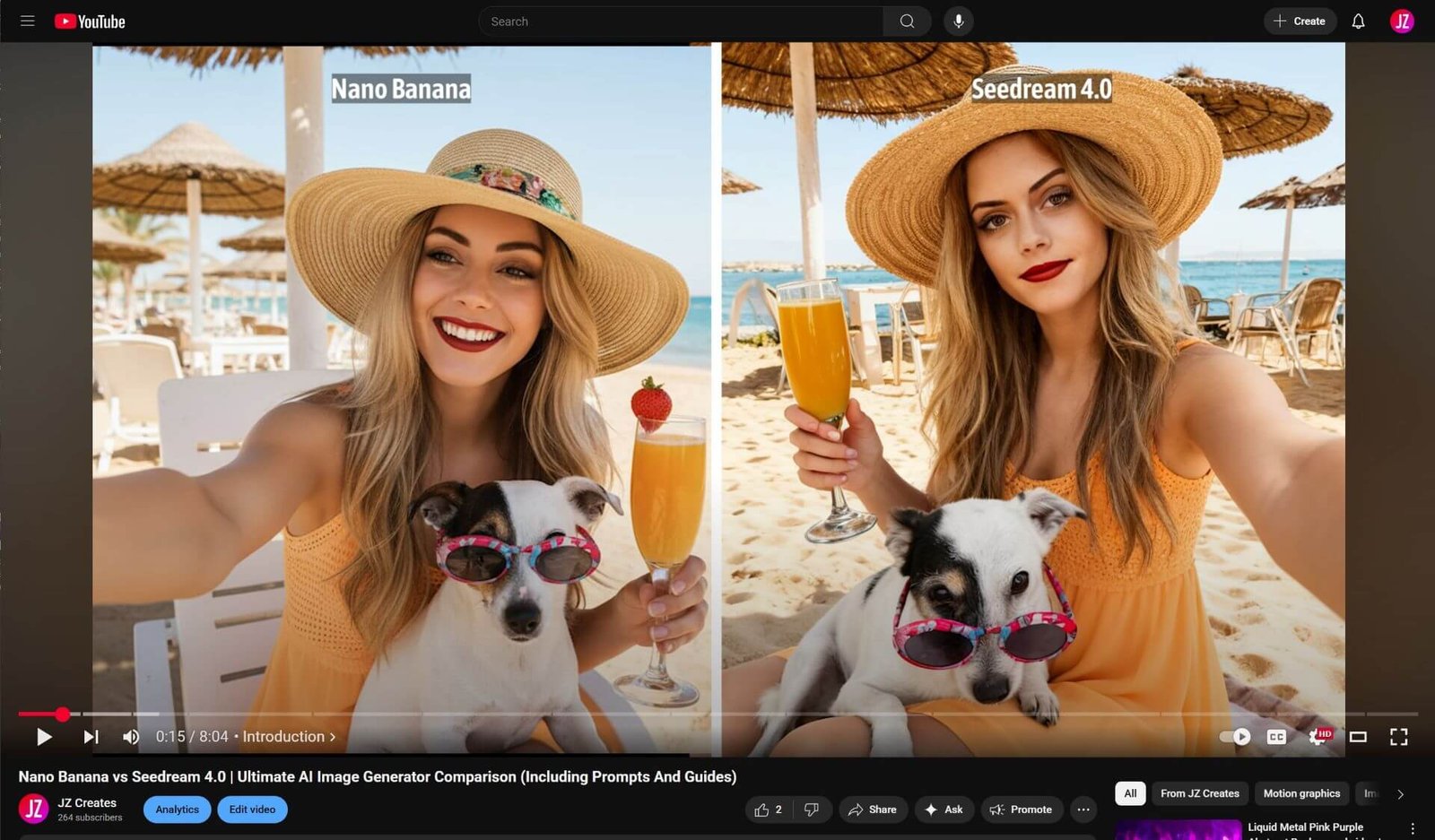Open the video settings gear

point(1318,737)
